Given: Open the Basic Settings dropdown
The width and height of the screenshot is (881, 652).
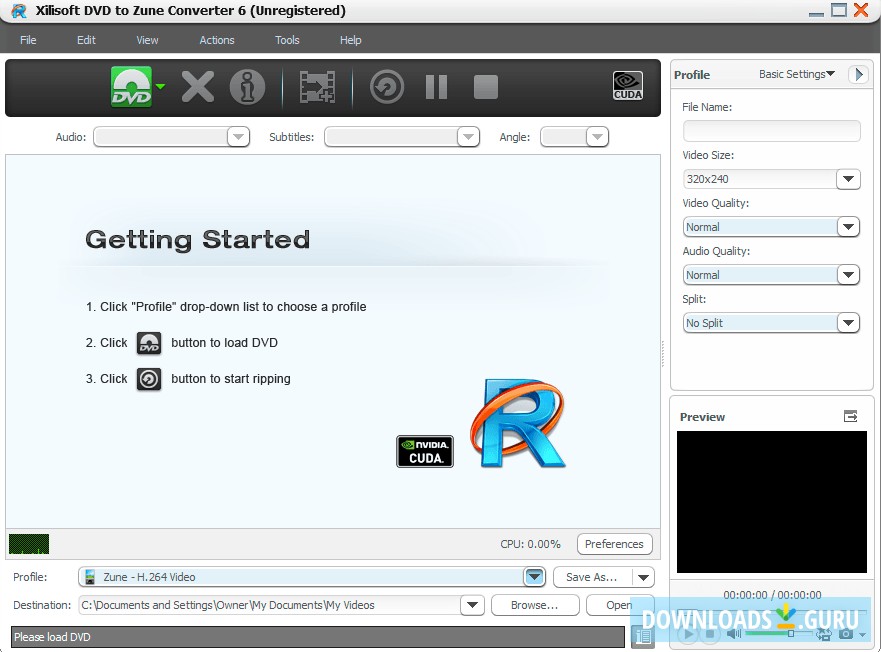Looking at the screenshot, I should (797, 74).
